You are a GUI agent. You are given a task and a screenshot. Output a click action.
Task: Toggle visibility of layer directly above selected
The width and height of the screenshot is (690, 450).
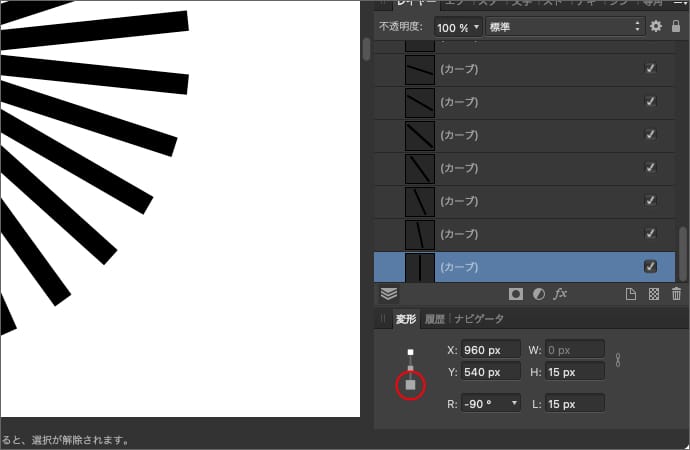[650, 234]
